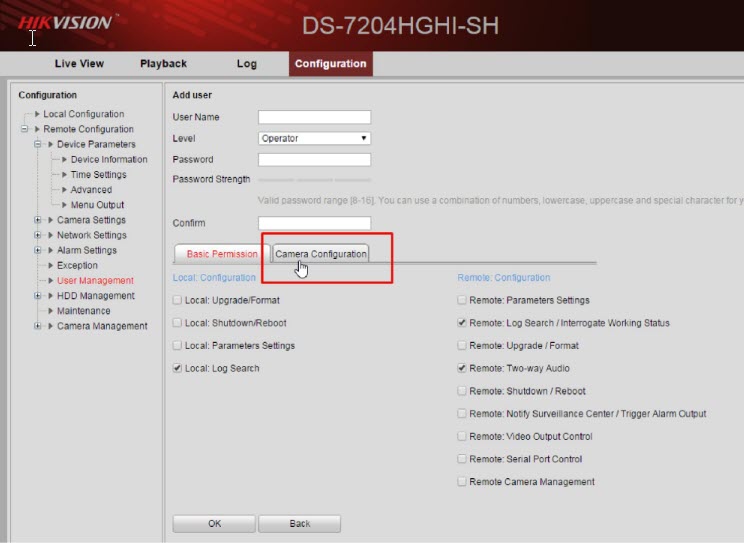The image size is (744, 543).
Task: Uncheck Local: Log Search
Action: point(178,369)
